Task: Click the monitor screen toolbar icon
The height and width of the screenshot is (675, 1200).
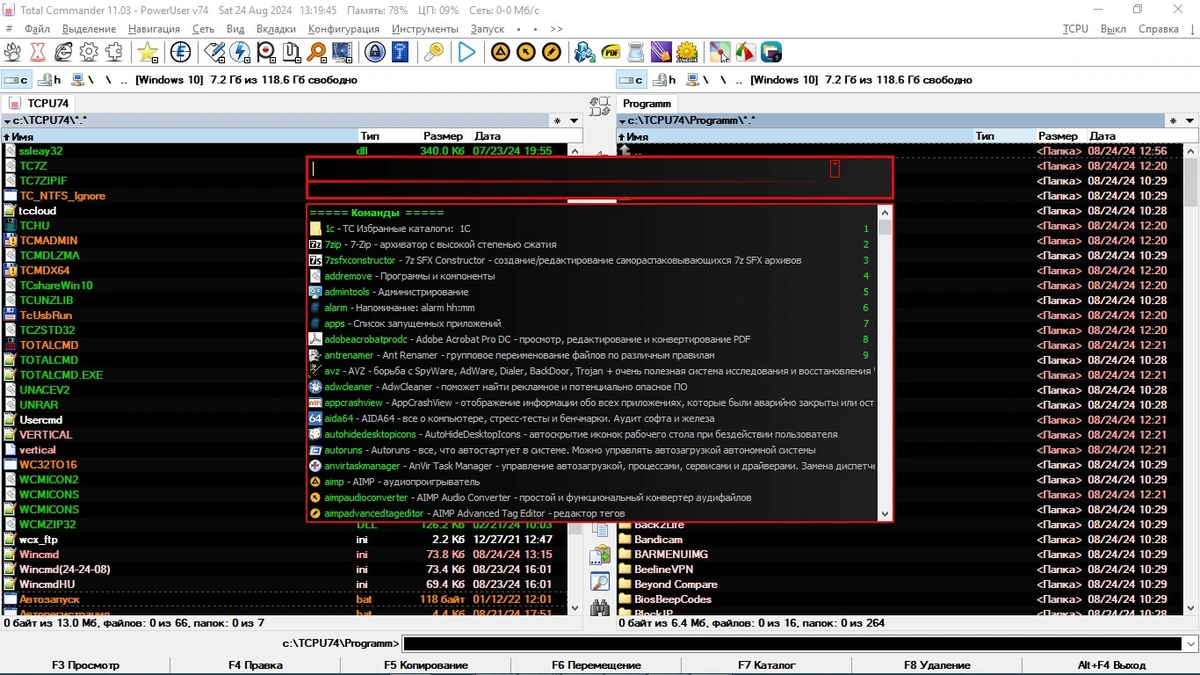Action: point(342,52)
